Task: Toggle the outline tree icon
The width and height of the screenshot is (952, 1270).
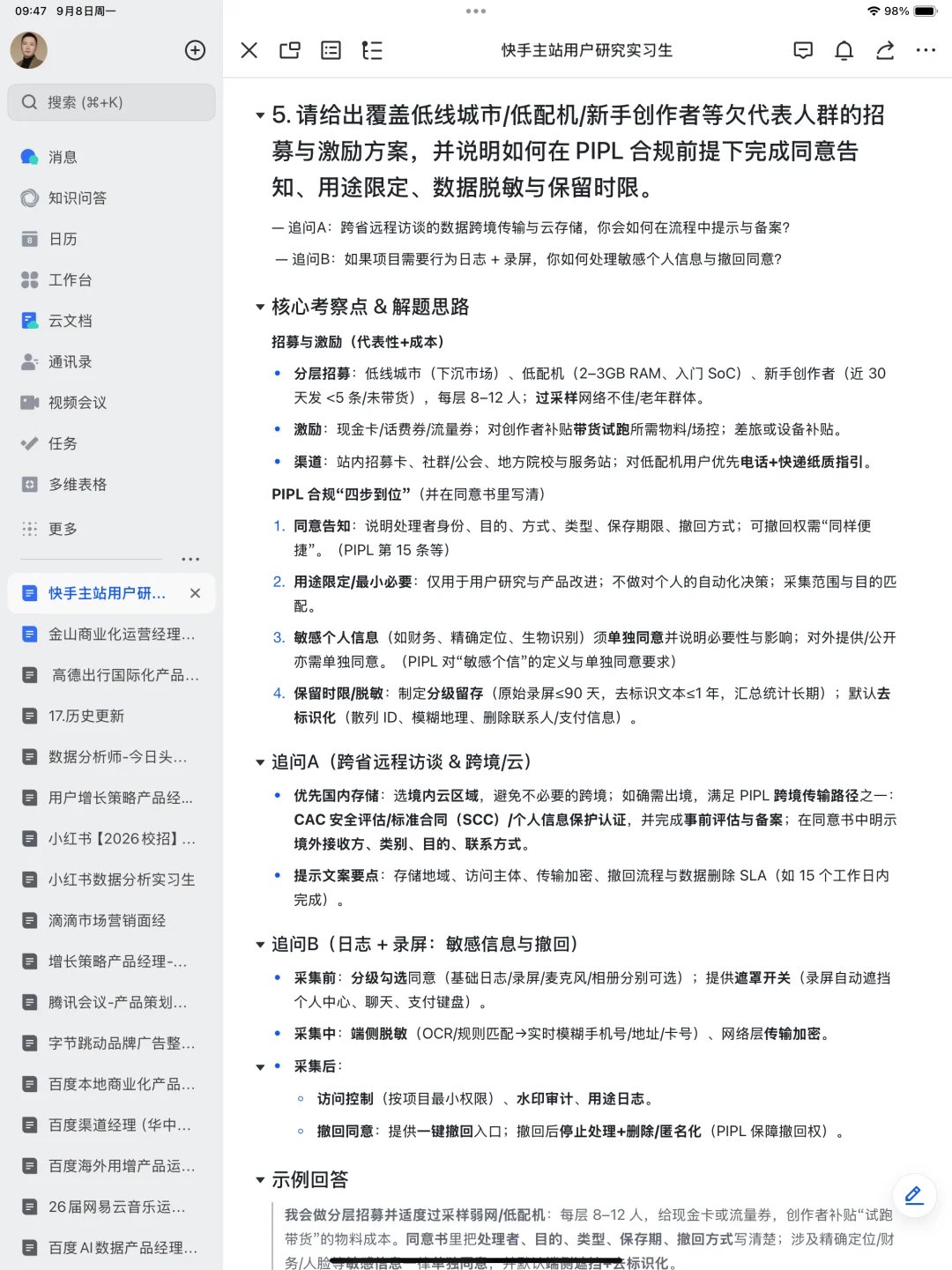Action: point(372,50)
